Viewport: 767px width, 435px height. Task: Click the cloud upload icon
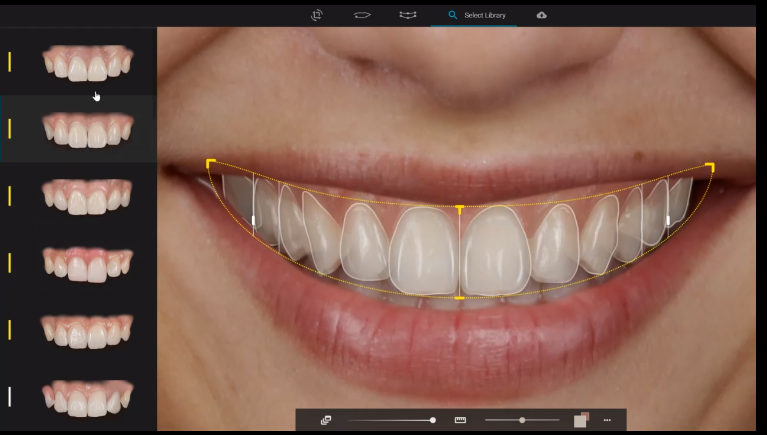pyautogui.click(x=541, y=15)
